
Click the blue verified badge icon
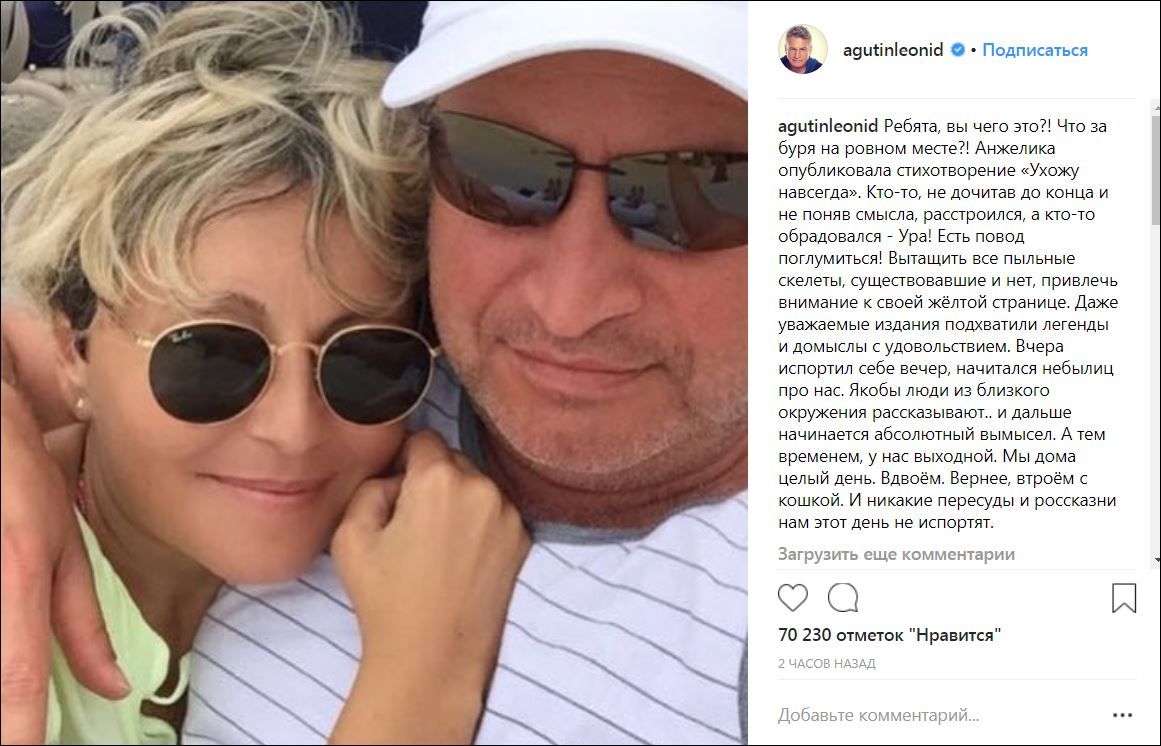pyautogui.click(x=957, y=50)
